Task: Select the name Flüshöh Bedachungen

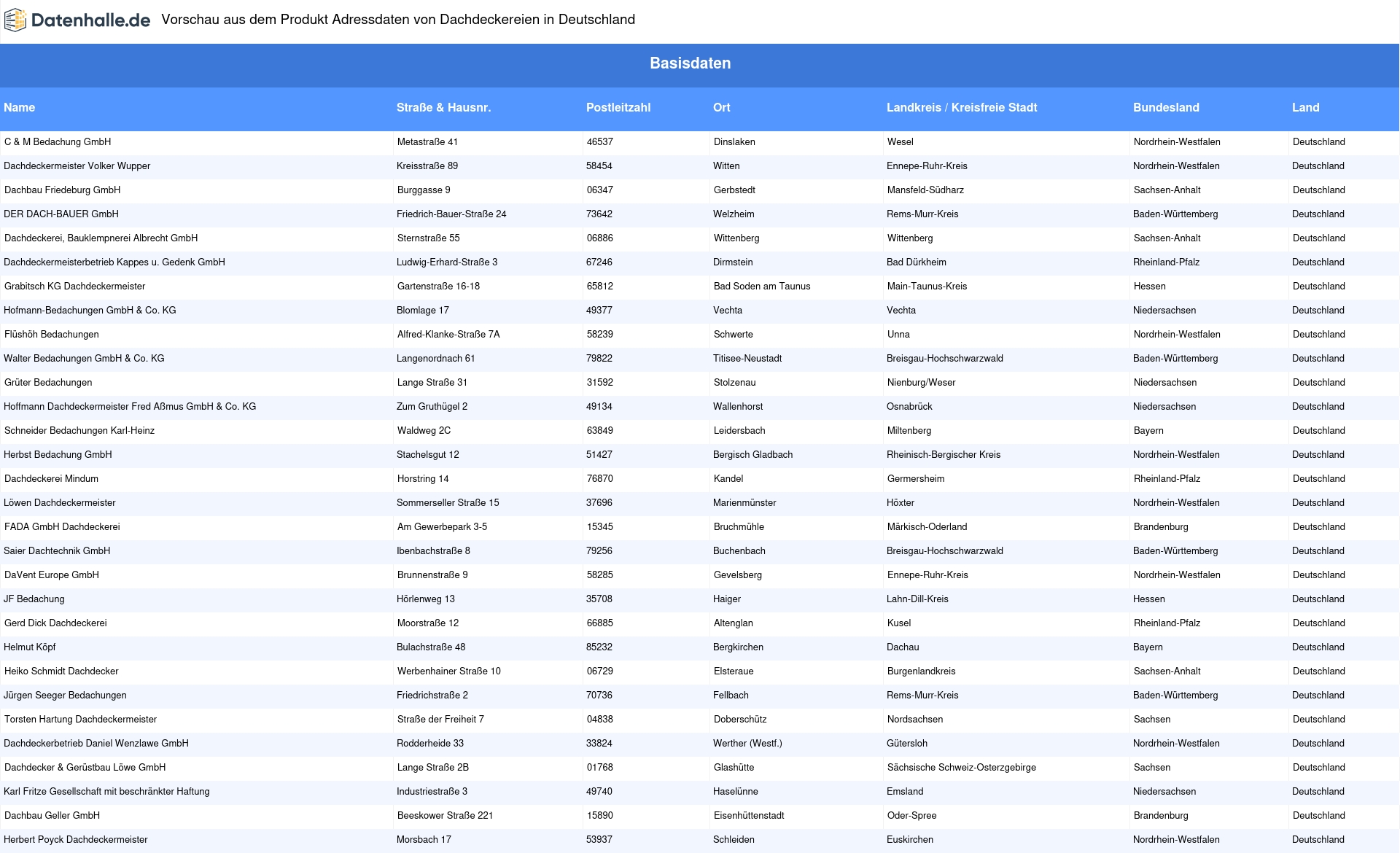Action: (x=52, y=335)
